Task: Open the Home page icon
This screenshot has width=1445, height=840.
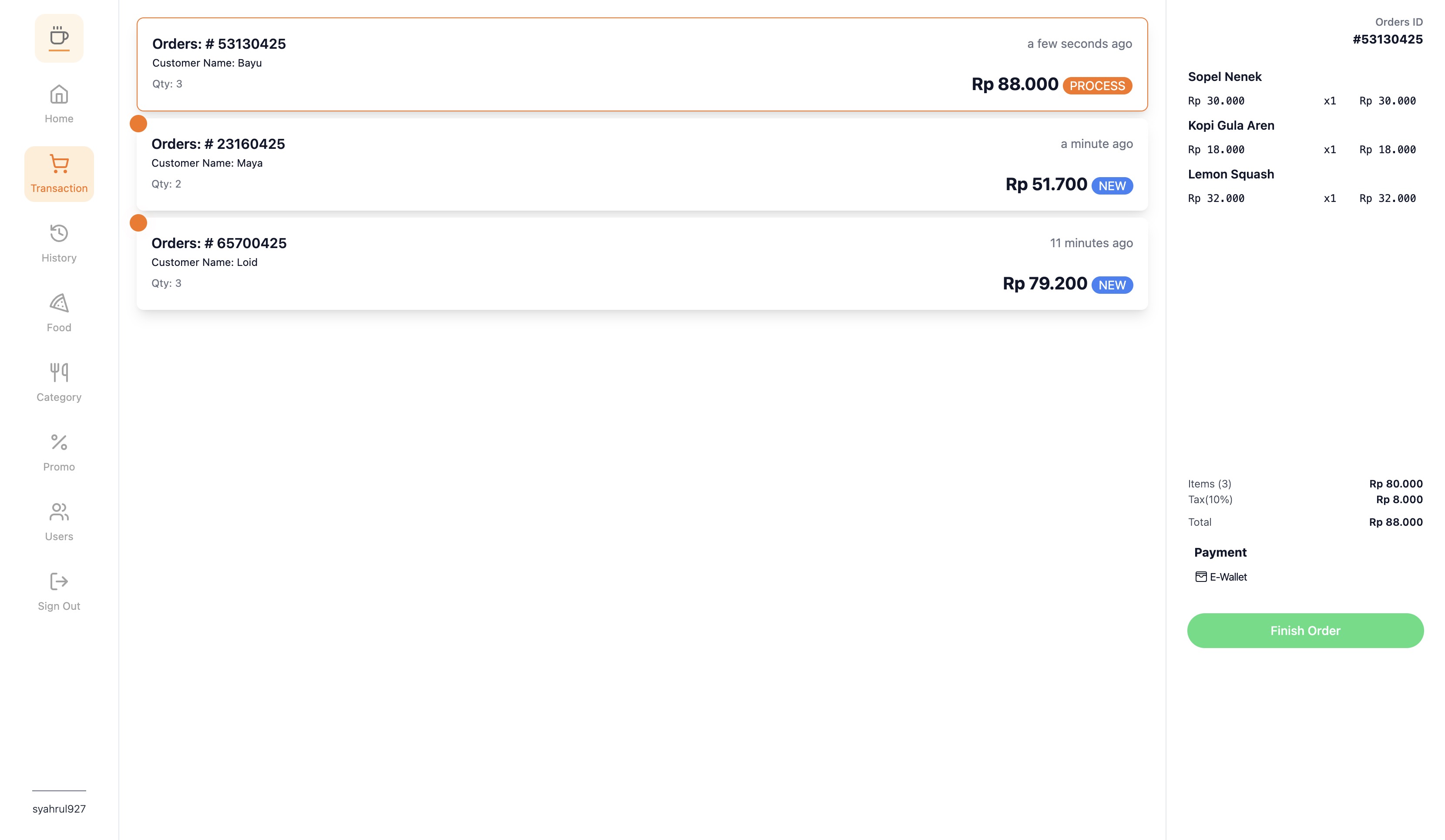Action: coord(59,94)
